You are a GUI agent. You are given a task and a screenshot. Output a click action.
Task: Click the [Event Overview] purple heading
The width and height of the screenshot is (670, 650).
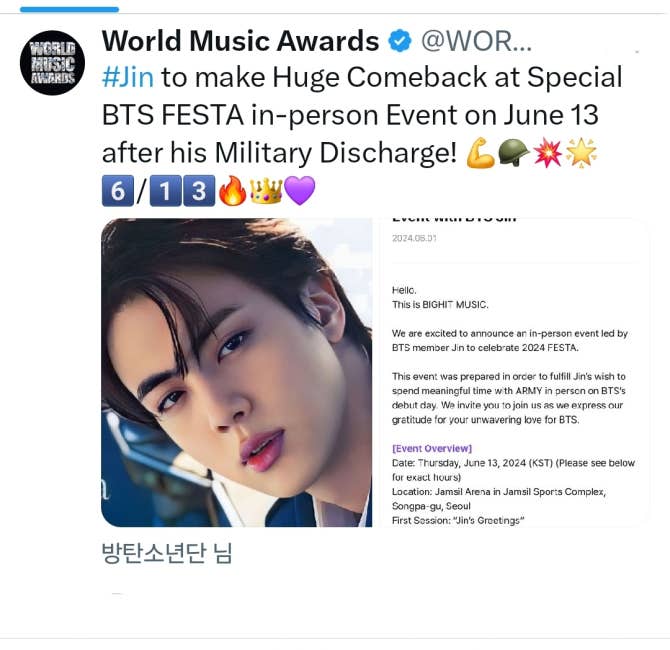tap(432, 448)
